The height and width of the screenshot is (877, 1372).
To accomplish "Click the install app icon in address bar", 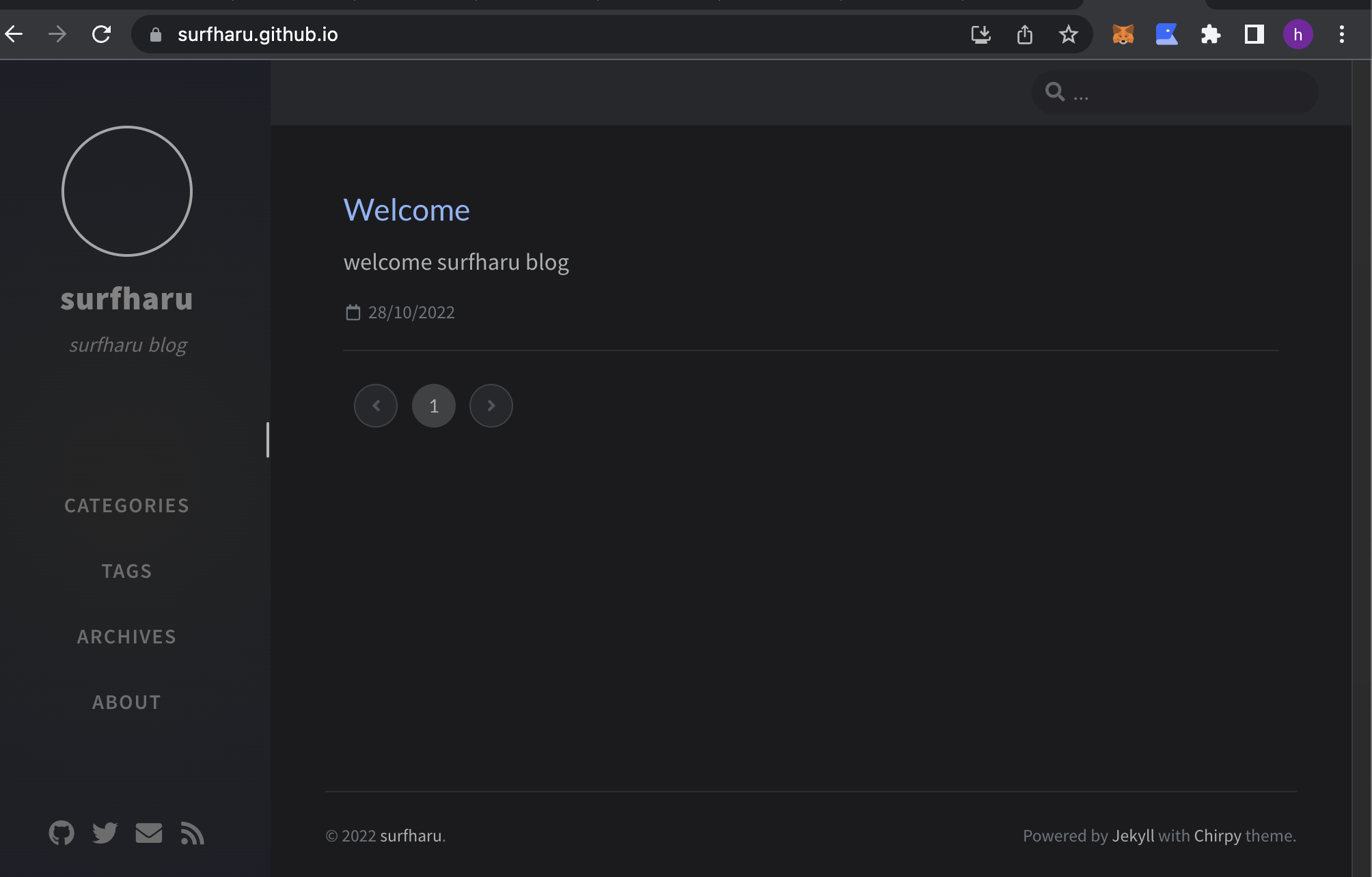I will pyautogui.click(x=980, y=34).
